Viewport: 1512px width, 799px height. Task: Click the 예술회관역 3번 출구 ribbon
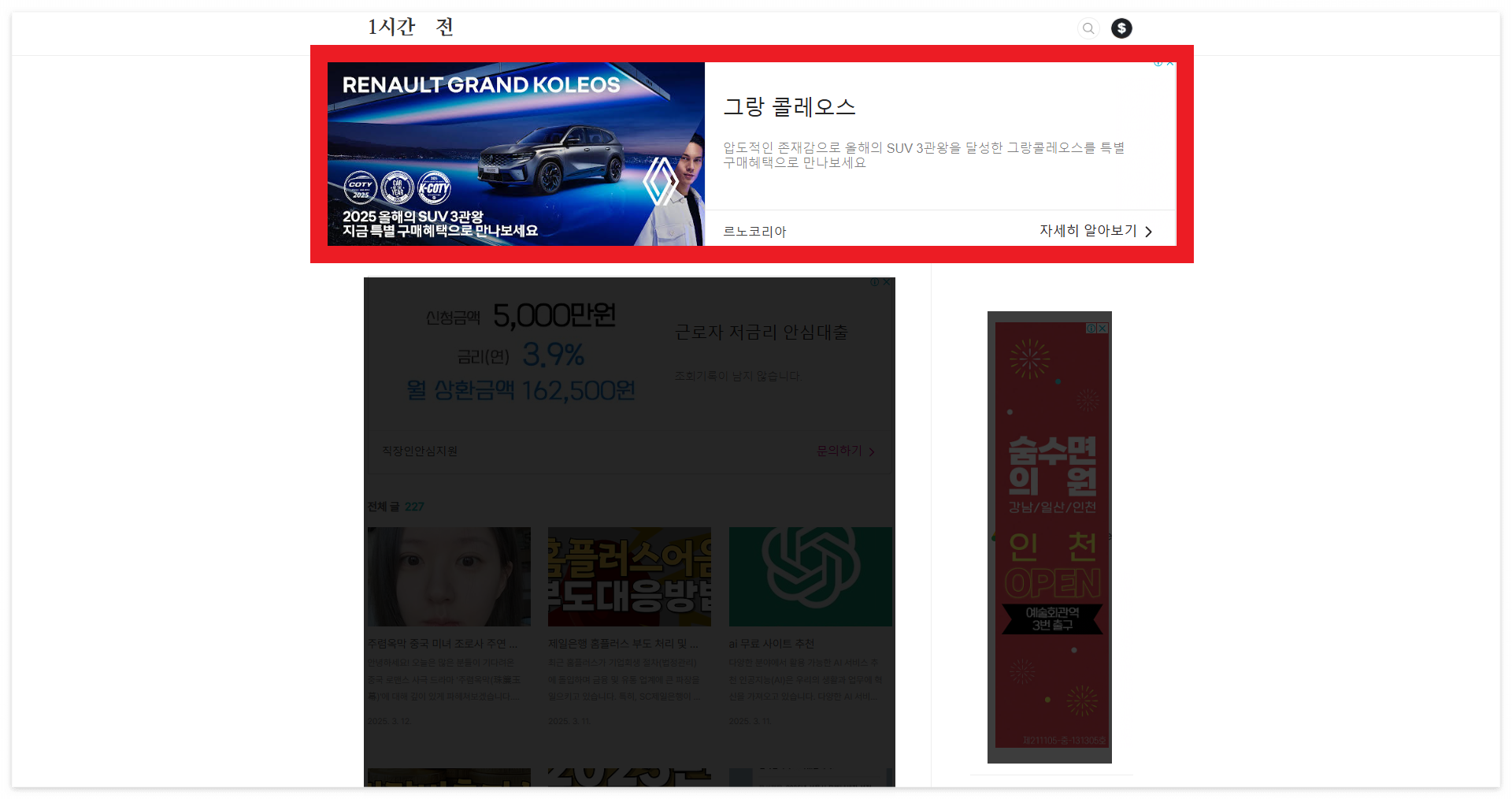[1052, 619]
